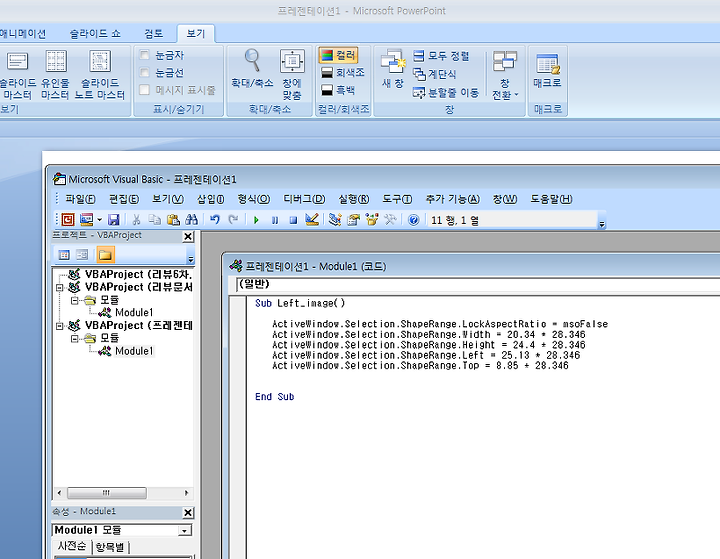This screenshot has height=559, width=720.
Task: Switch to 검토 ribbon tab
Action: [153, 34]
